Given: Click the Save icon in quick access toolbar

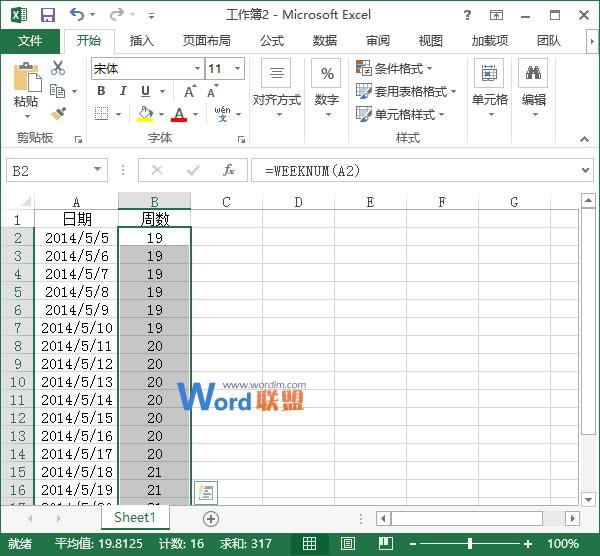Looking at the screenshot, I should click(x=48, y=15).
